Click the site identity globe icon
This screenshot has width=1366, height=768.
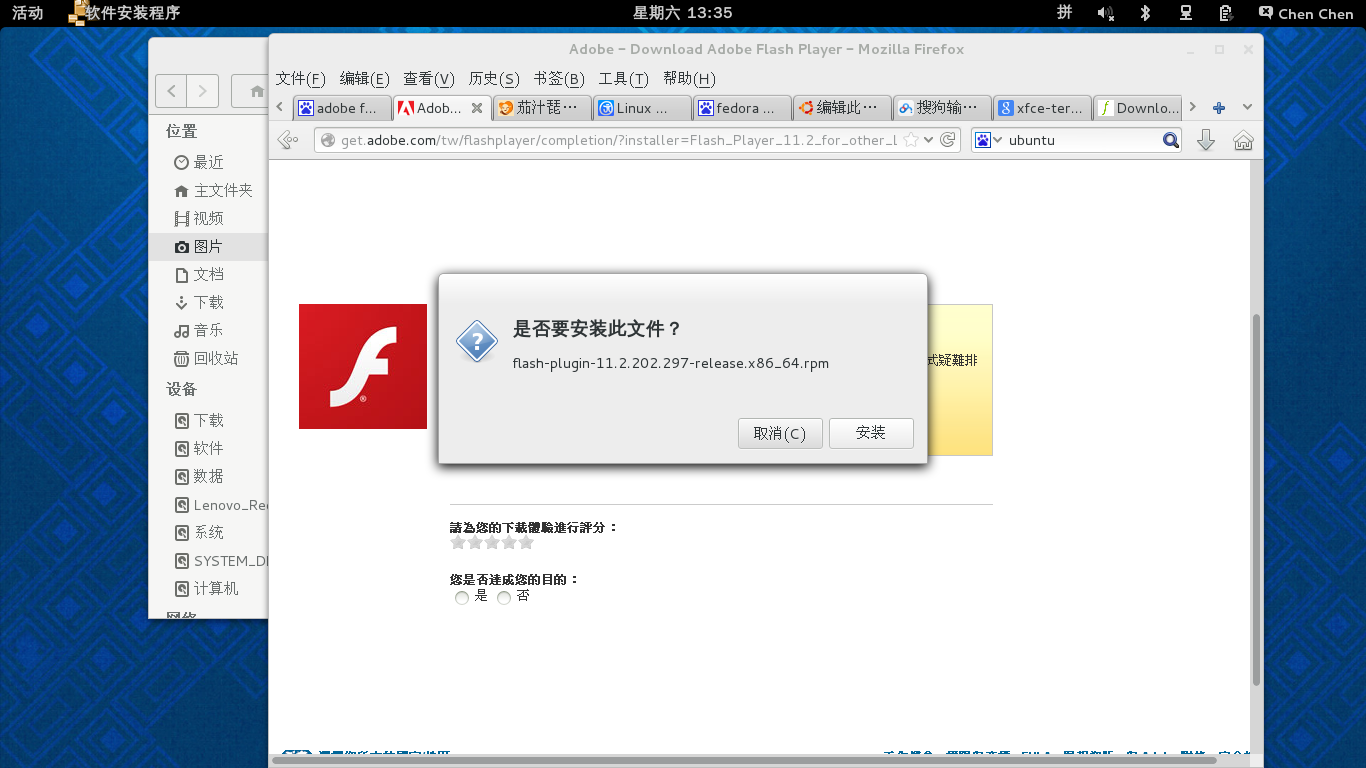click(x=327, y=140)
